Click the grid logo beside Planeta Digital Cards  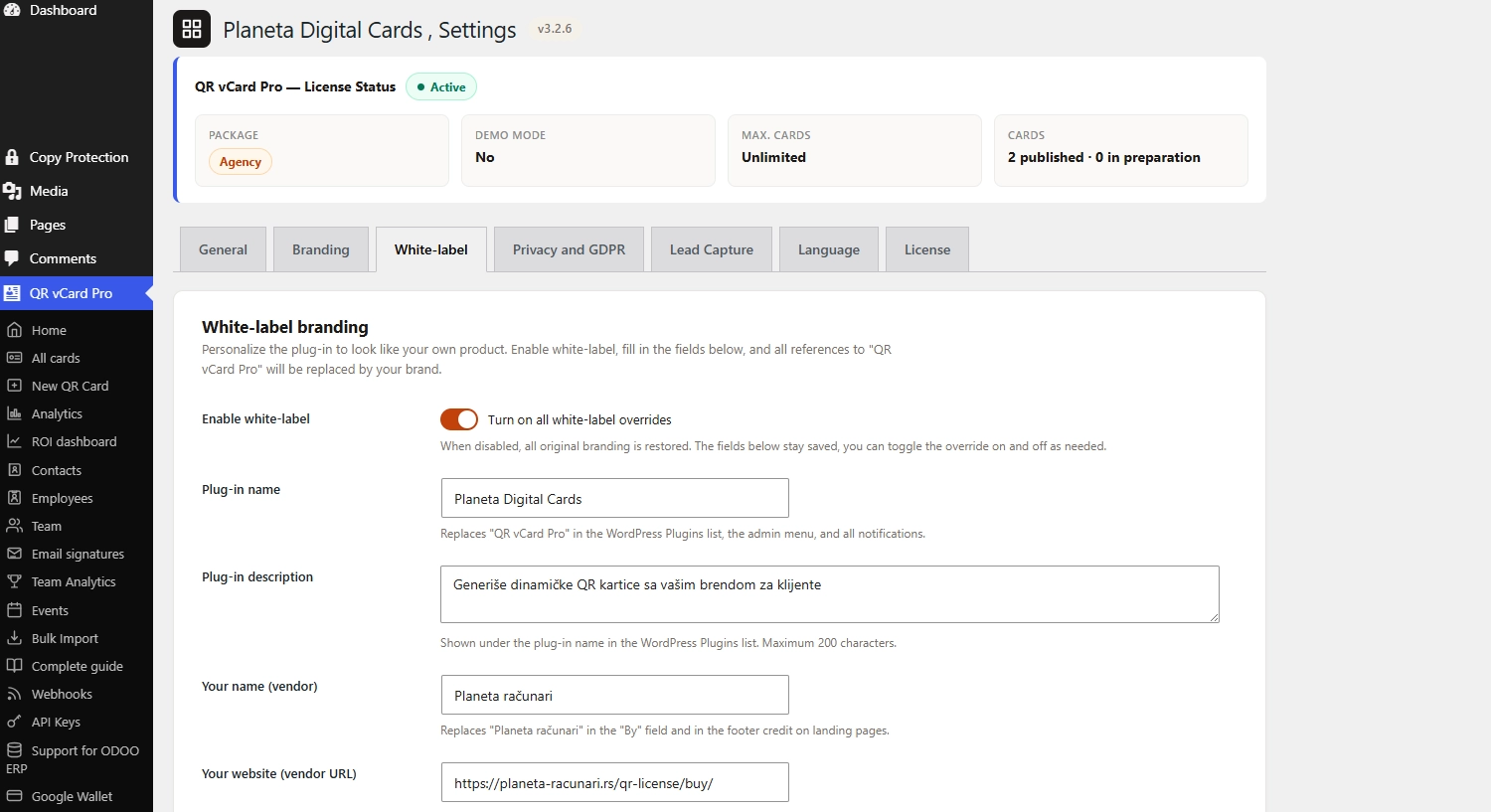(x=192, y=29)
